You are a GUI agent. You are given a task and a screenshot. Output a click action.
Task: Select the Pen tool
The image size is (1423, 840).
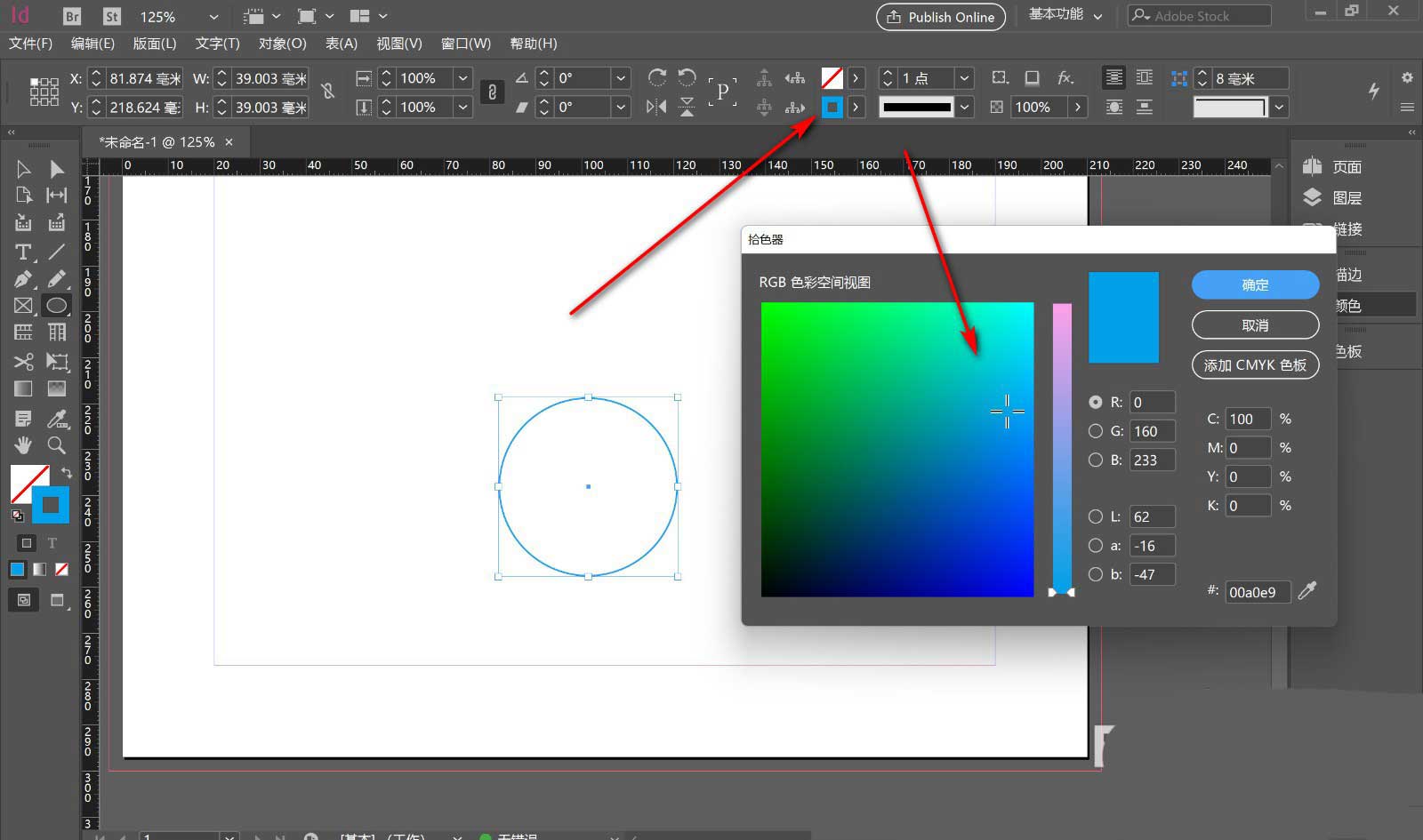click(23, 279)
